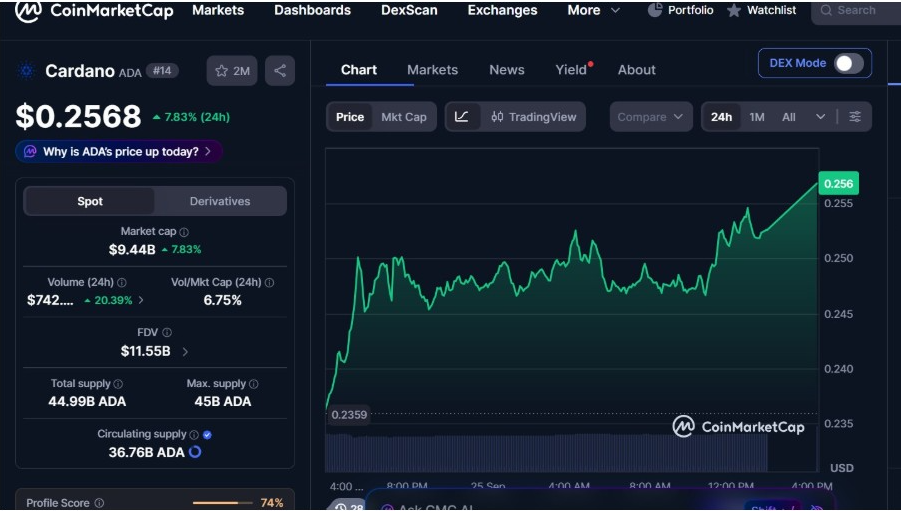Click the $0.2568 price value

tap(78, 117)
